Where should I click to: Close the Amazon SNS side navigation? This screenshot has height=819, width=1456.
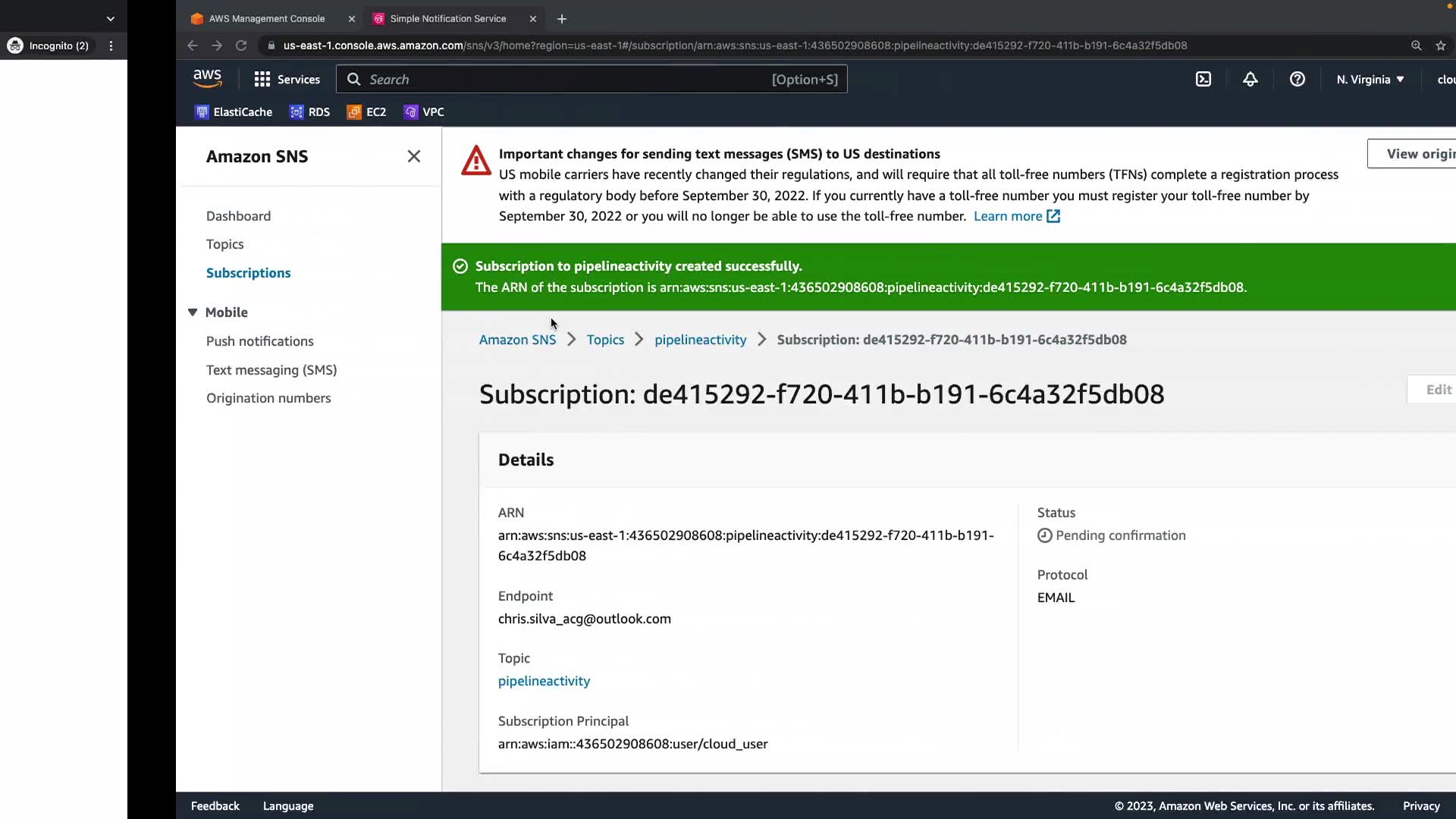coord(413,156)
